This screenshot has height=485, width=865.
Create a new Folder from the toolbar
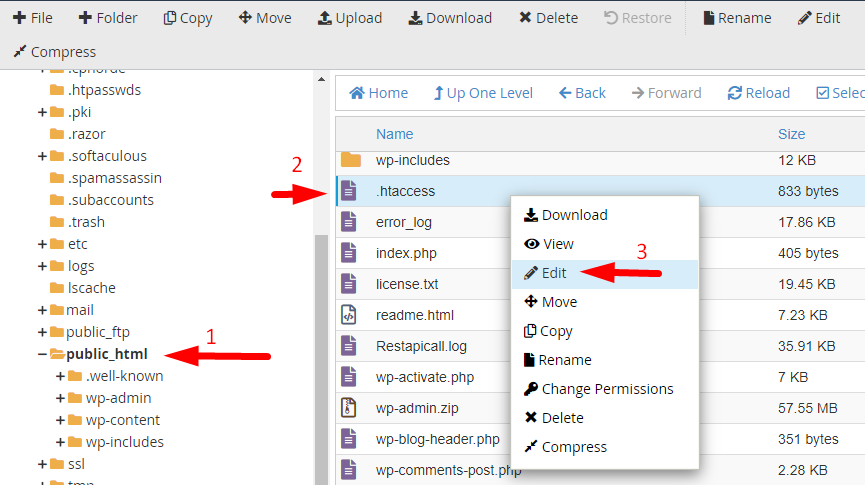click(x=108, y=18)
